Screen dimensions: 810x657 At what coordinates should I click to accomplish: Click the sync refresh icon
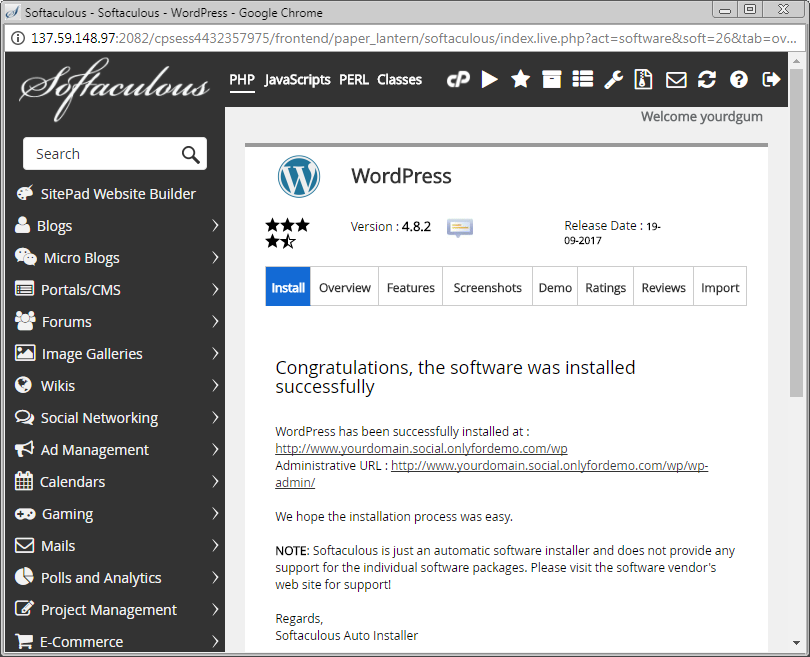coord(707,80)
